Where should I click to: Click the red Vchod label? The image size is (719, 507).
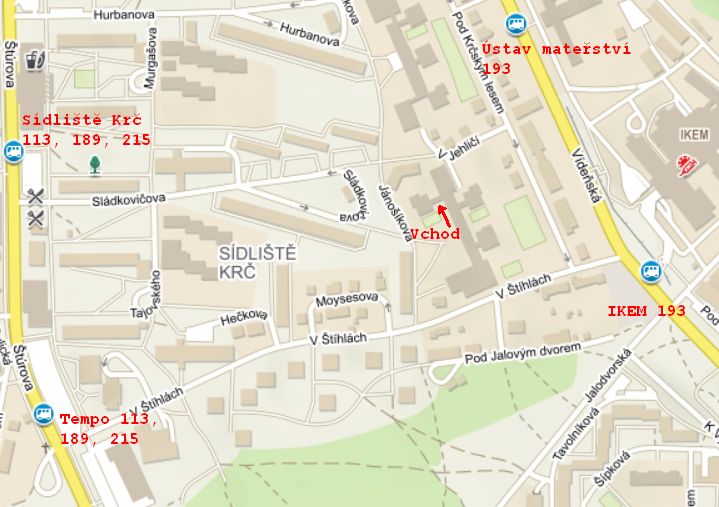[x=434, y=234]
